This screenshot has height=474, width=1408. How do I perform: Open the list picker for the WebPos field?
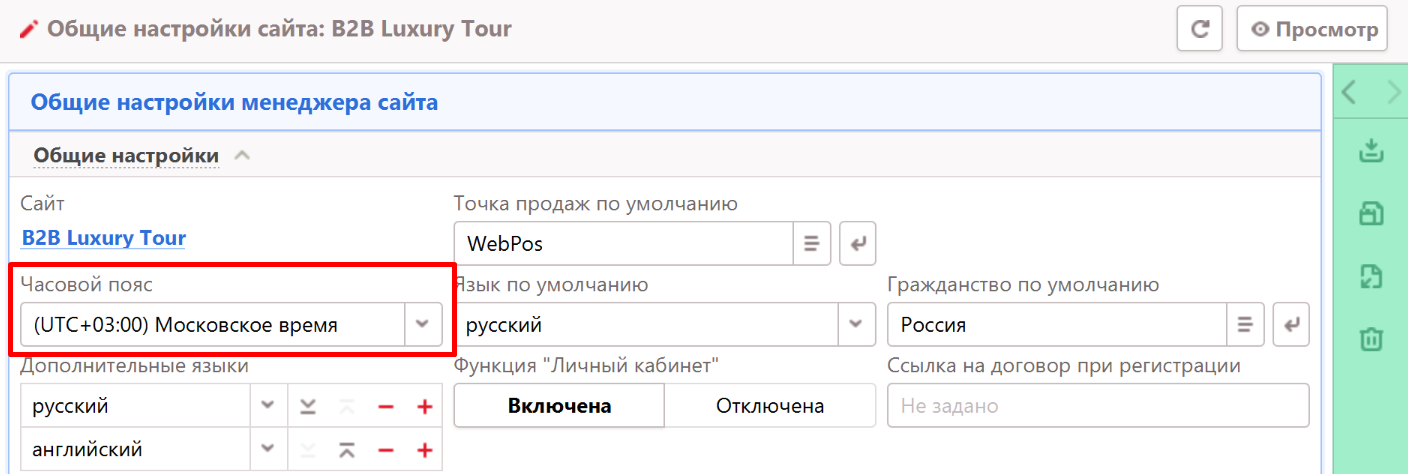coord(812,244)
